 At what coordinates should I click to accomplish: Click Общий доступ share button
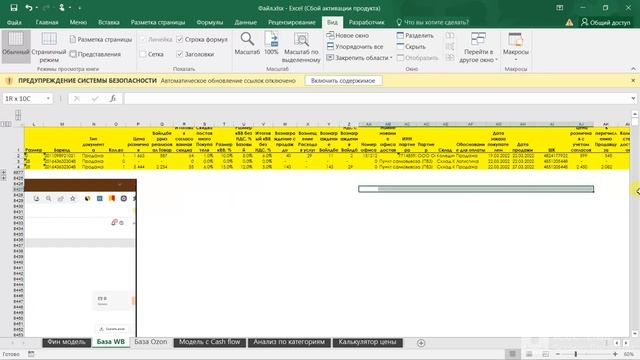[x=606, y=22]
